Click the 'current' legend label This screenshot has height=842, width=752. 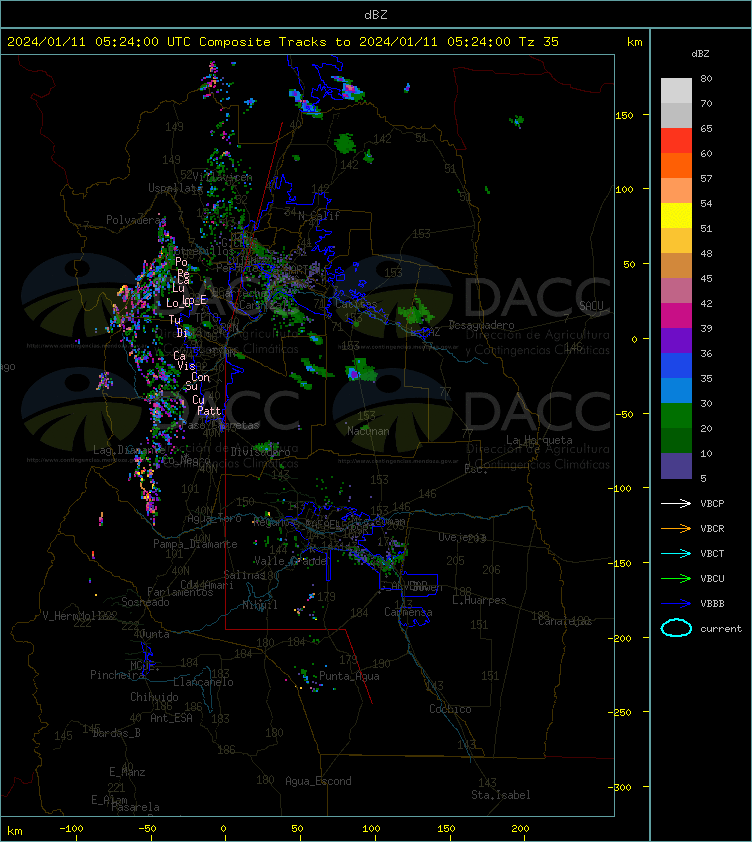pyautogui.click(x=721, y=629)
